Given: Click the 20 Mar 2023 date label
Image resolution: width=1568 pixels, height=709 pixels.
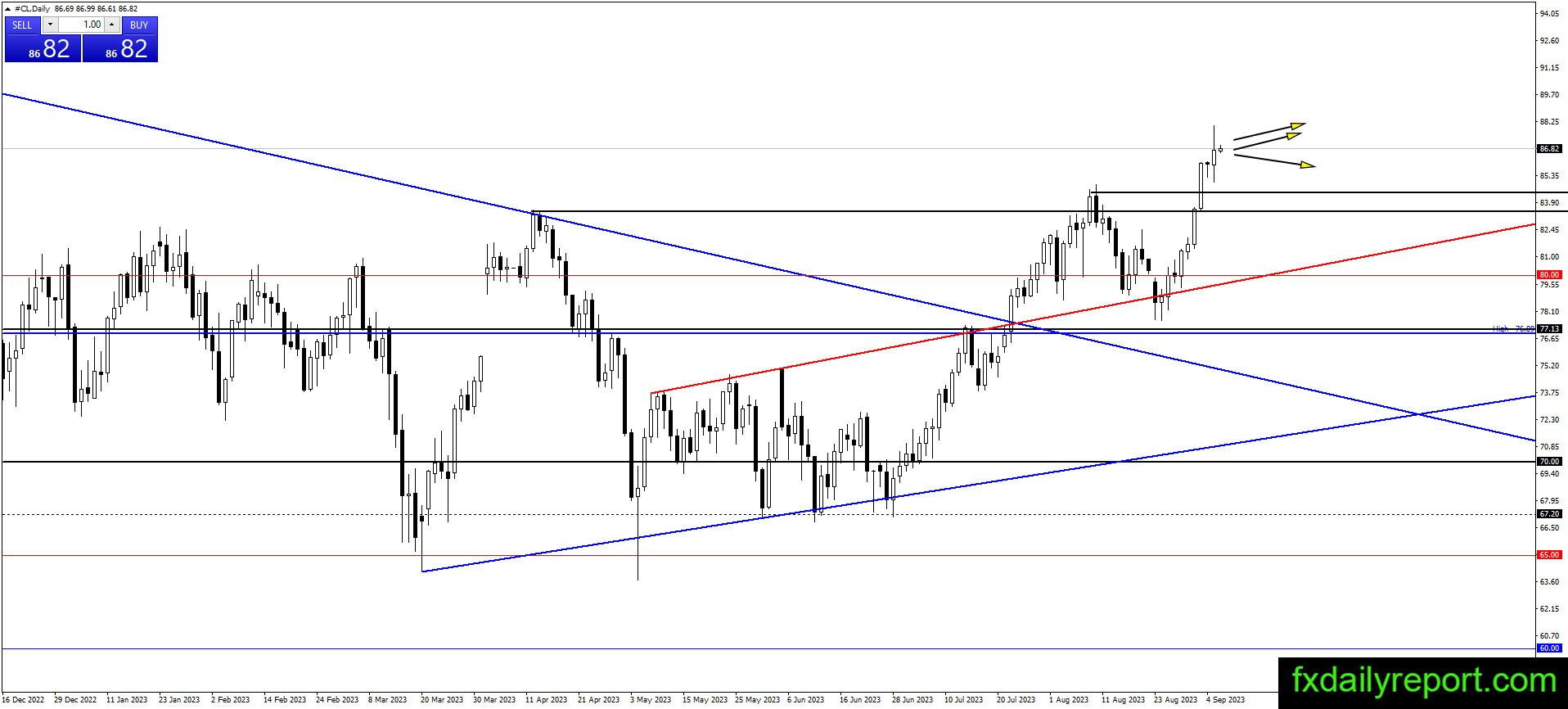Looking at the screenshot, I should coord(442,700).
